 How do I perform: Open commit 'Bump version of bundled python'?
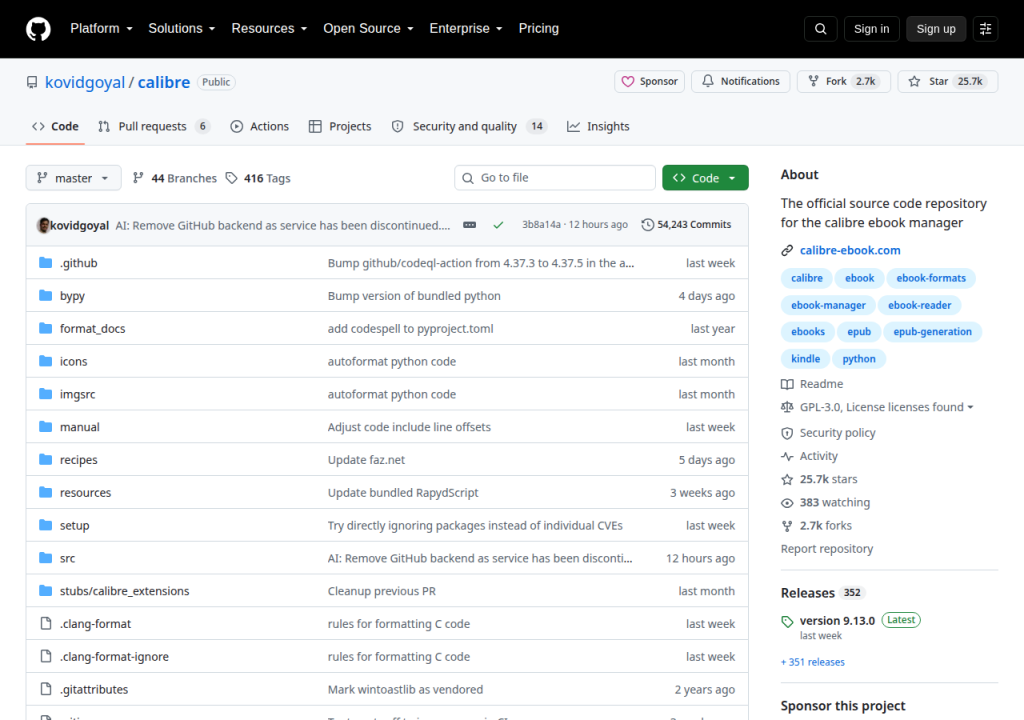[x=414, y=296]
